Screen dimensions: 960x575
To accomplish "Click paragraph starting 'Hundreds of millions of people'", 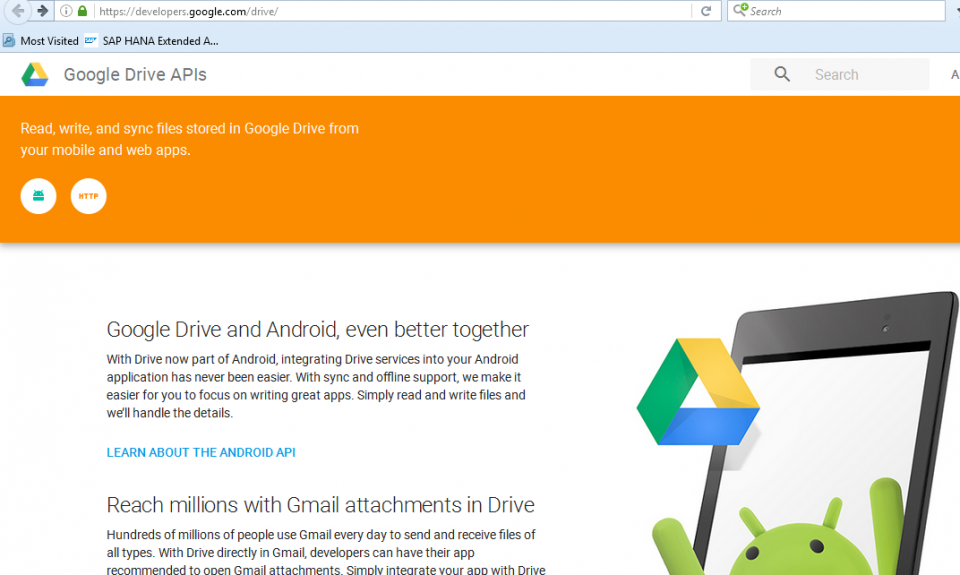I will (326, 552).
